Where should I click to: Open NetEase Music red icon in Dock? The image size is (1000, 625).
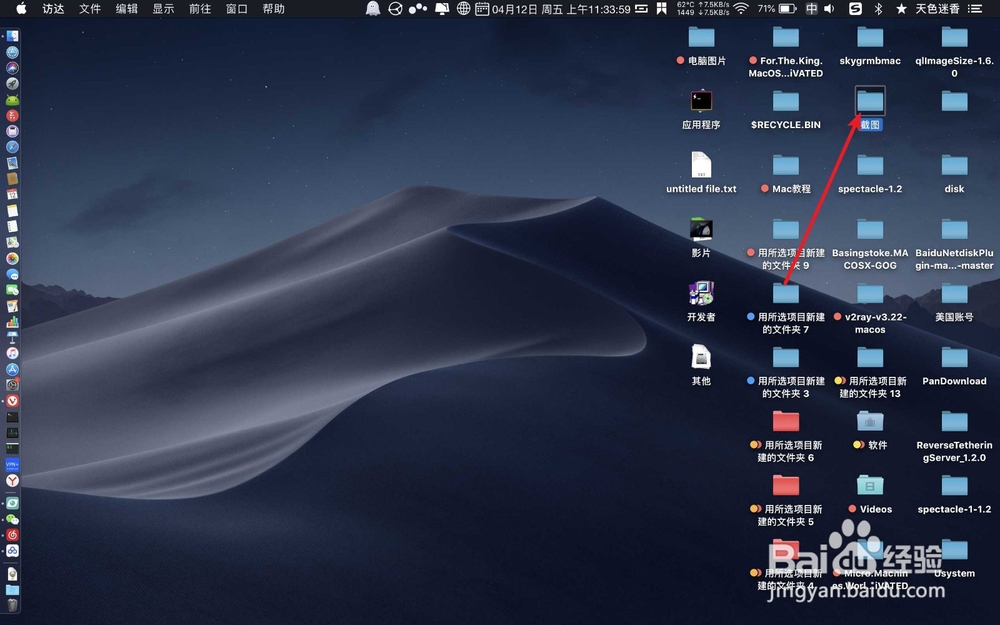tap(12, 535)
